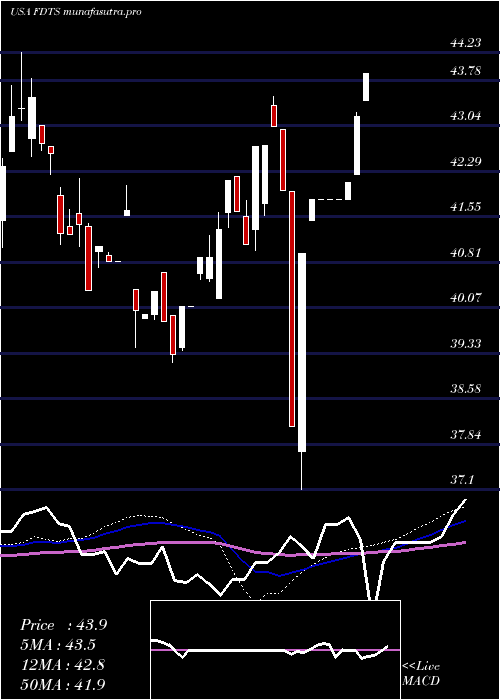Select the 43.78 price axis label
Screen dimensions: 500x700
466,71
